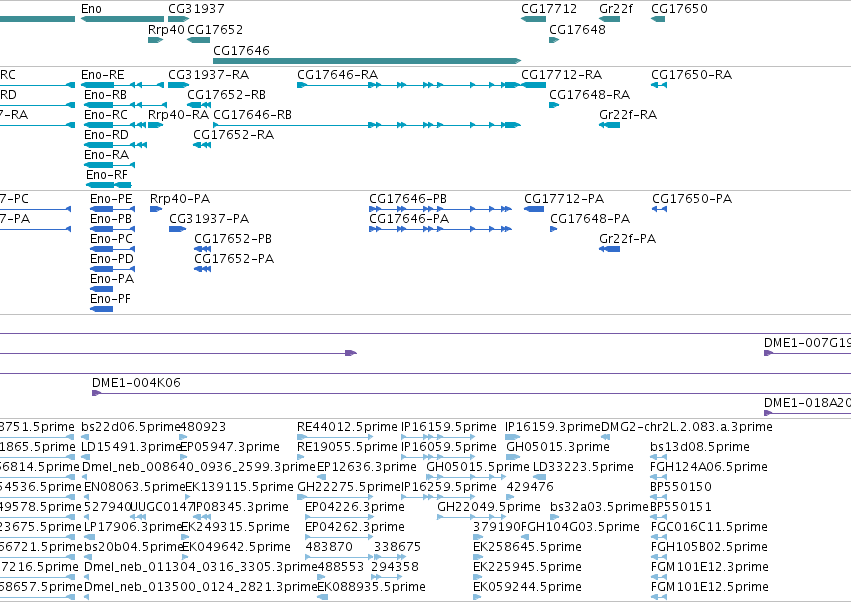Select the CG17646-PA protein label
Screen dimensions: 851x602
(x=409, y=219)
